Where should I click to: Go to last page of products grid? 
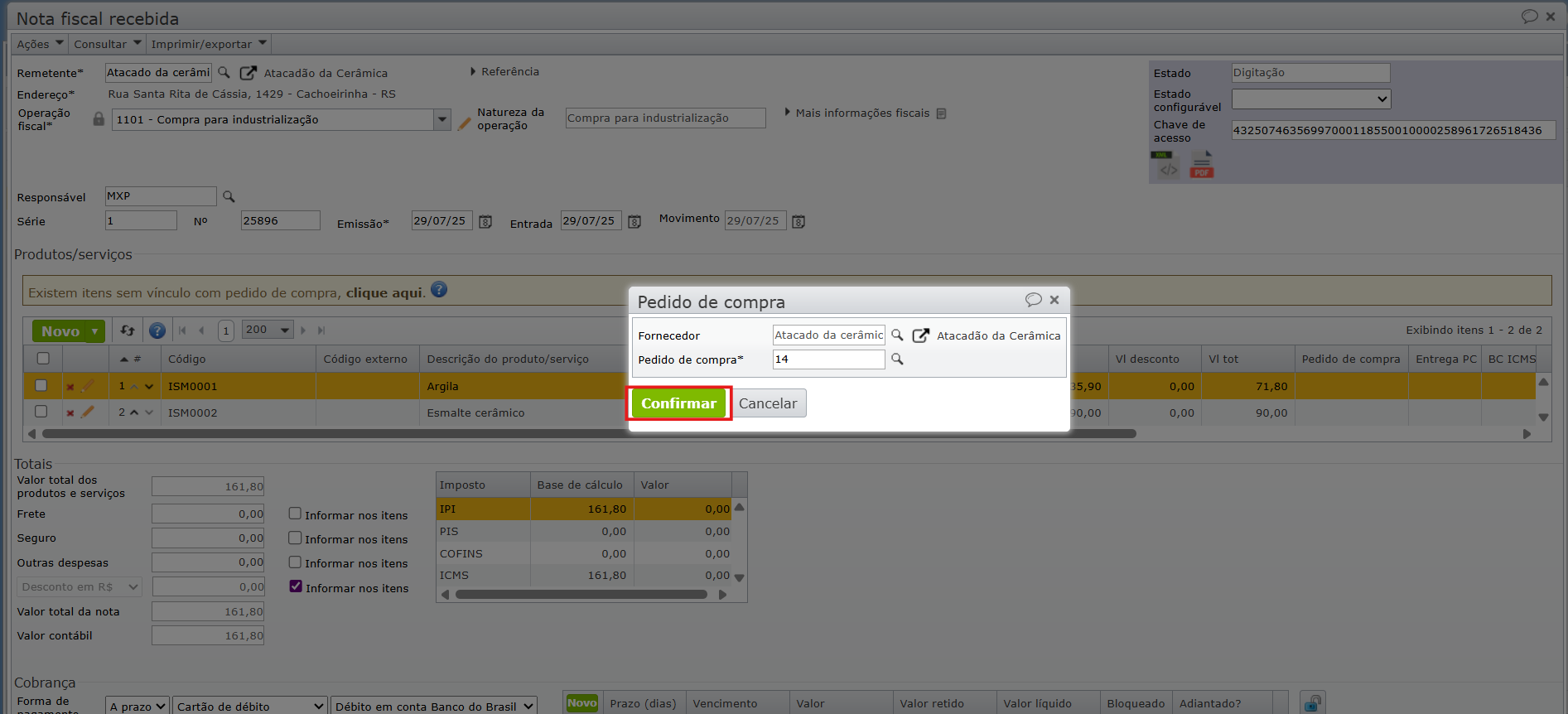pyautogui.click(x=321, y=330)
